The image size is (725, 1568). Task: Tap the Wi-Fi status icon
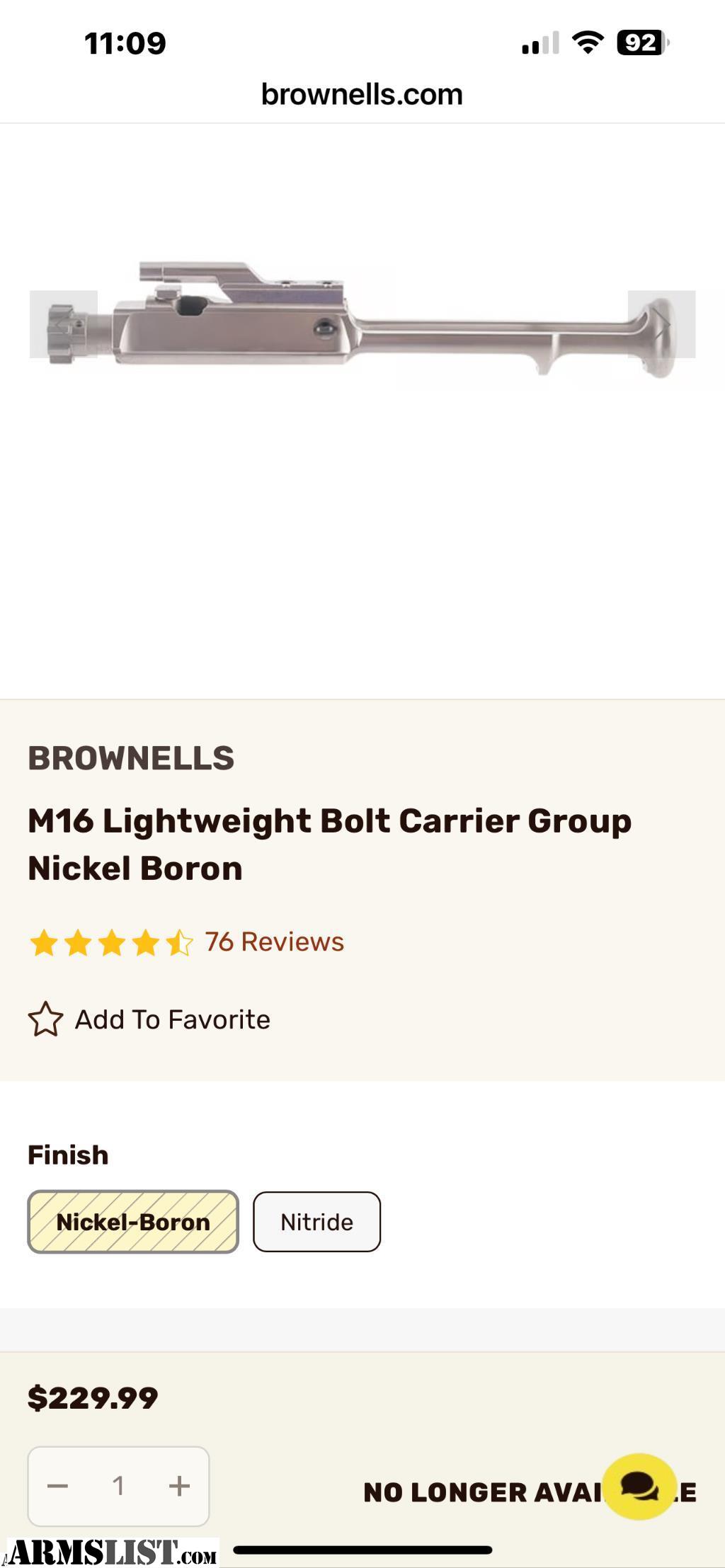click(x=587, y=43)
